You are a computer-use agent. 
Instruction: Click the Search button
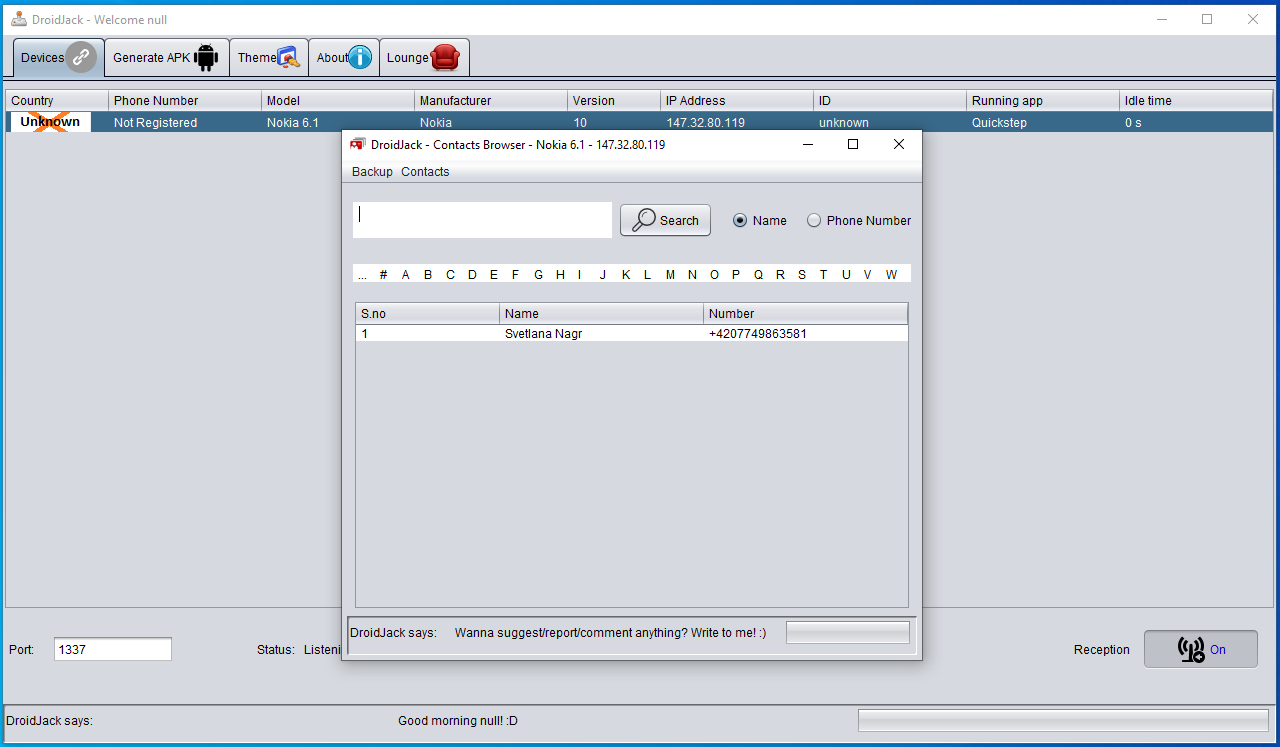(665, 220)
